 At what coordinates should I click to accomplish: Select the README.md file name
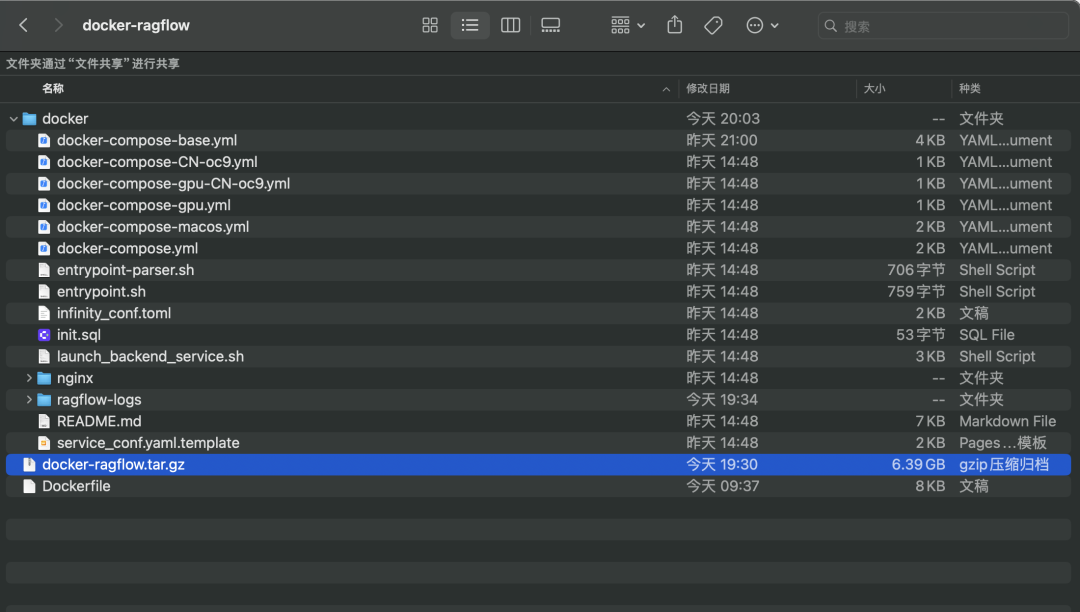[x=99, y=421]
